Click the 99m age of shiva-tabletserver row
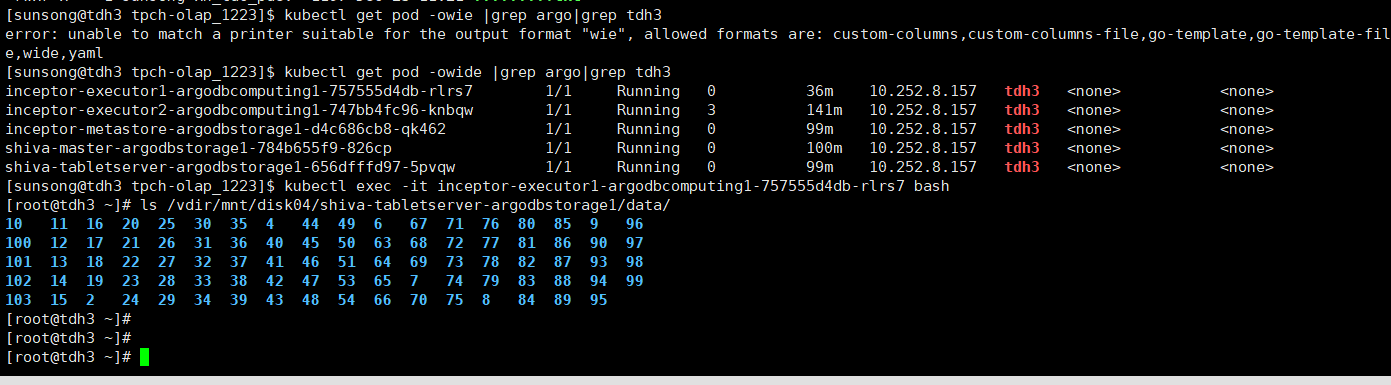 coord(819,167)
